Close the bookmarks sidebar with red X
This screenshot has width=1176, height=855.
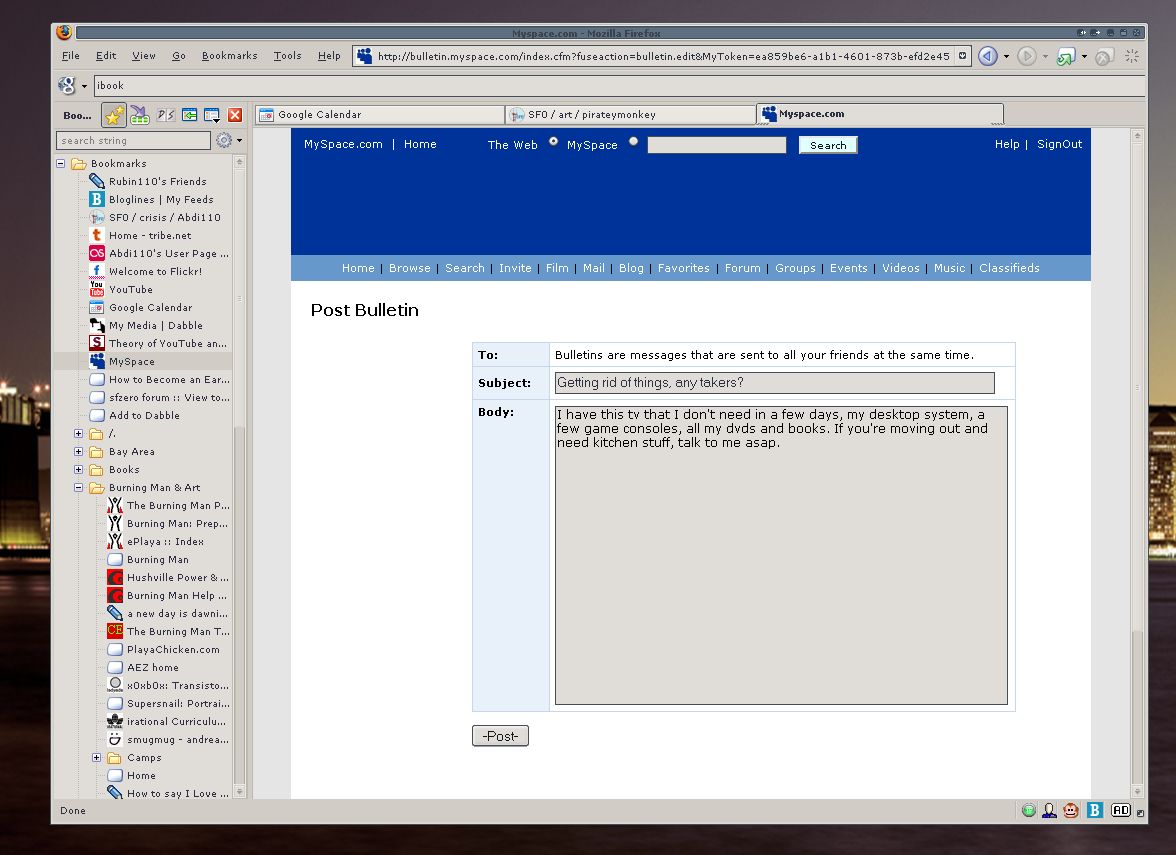click(x=235, y=115)
